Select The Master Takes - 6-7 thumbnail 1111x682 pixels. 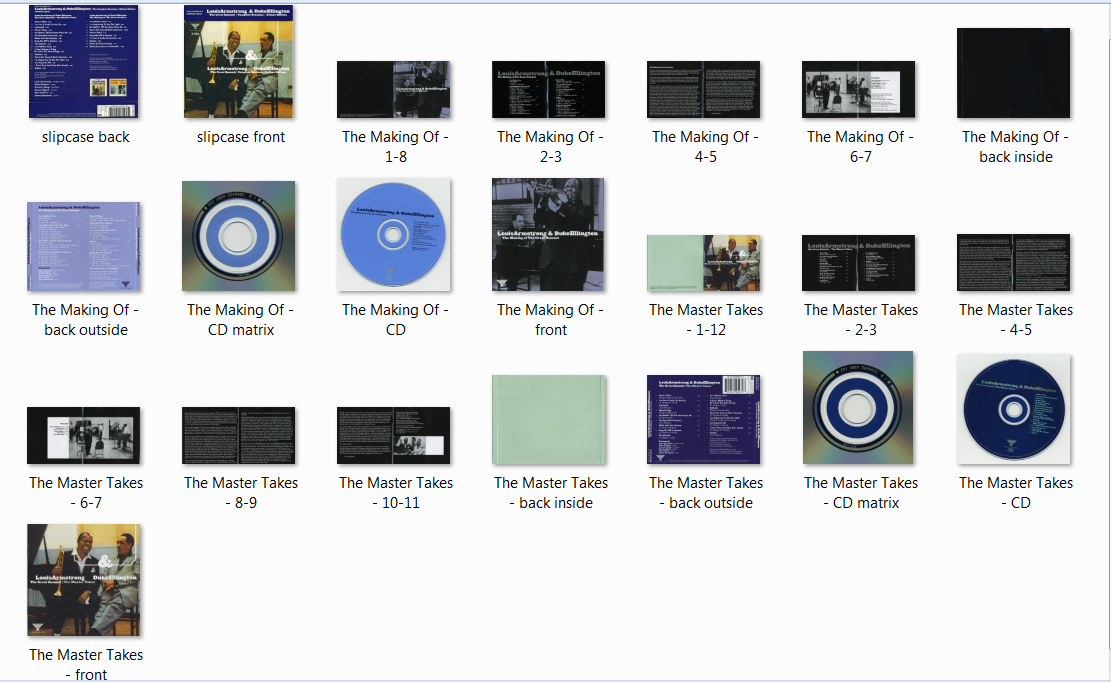tap(84, 436)
